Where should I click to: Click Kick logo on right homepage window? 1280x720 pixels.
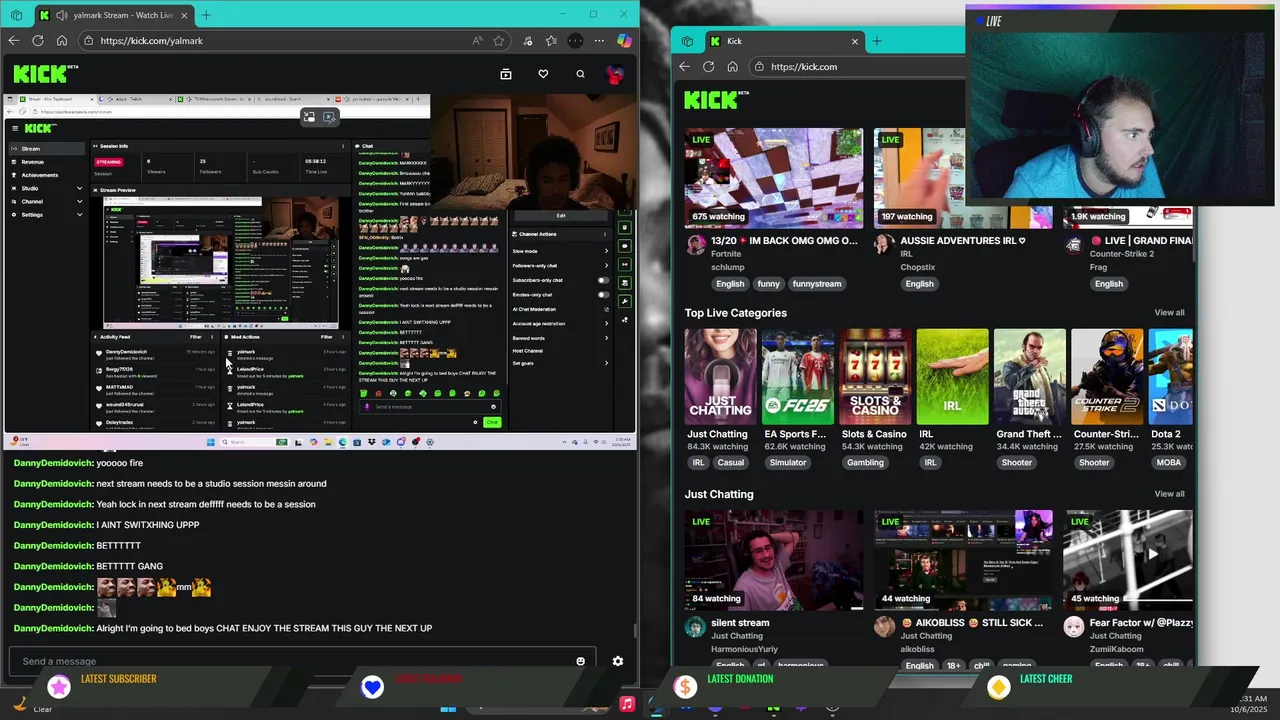pos(715,100)
